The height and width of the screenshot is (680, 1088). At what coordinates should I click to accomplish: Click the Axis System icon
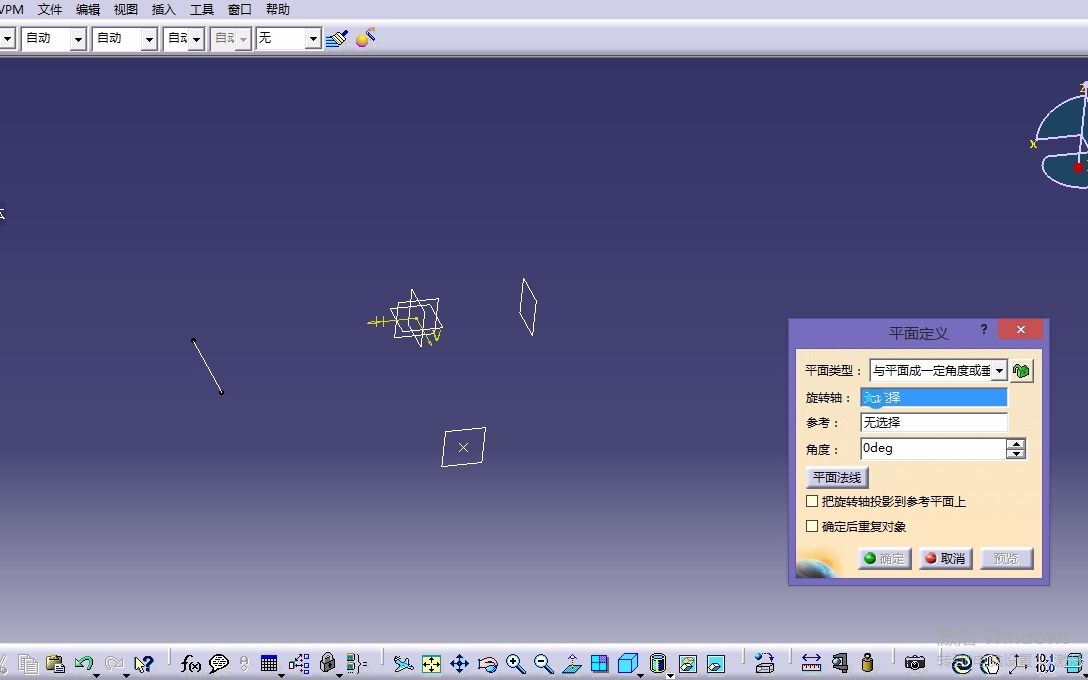1018,664
